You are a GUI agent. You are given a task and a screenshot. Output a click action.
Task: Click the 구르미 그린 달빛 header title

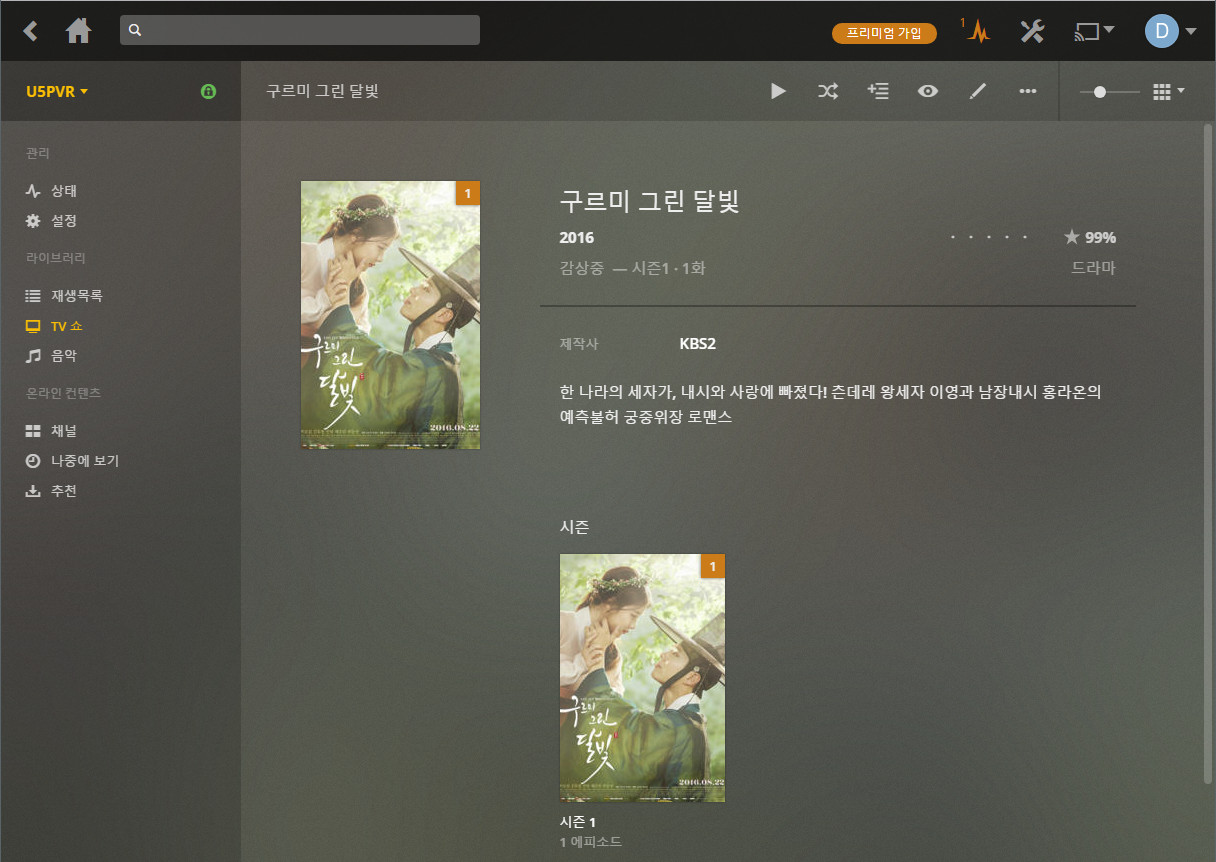[322, 91]
